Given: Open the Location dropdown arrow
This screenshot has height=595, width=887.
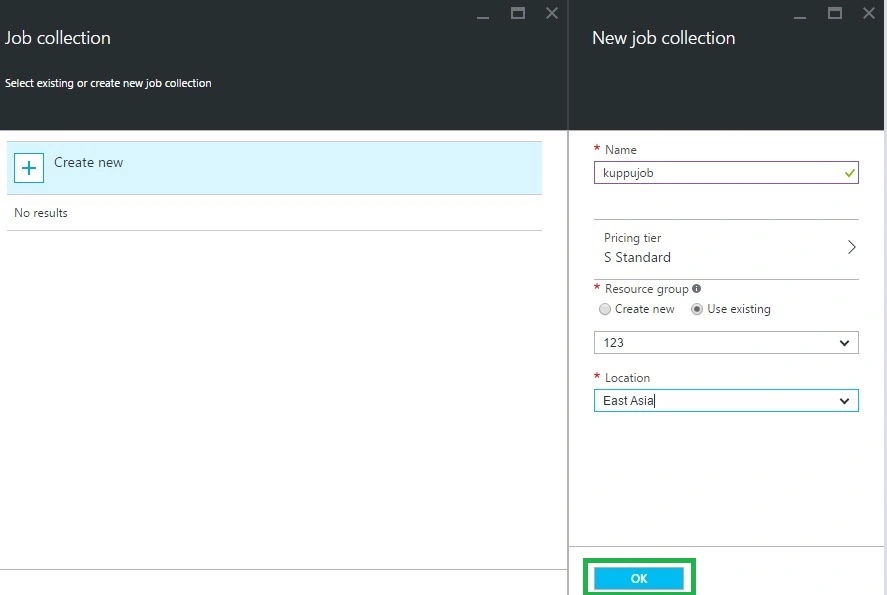Looking at the screenshot, I should tap(845, 401).
